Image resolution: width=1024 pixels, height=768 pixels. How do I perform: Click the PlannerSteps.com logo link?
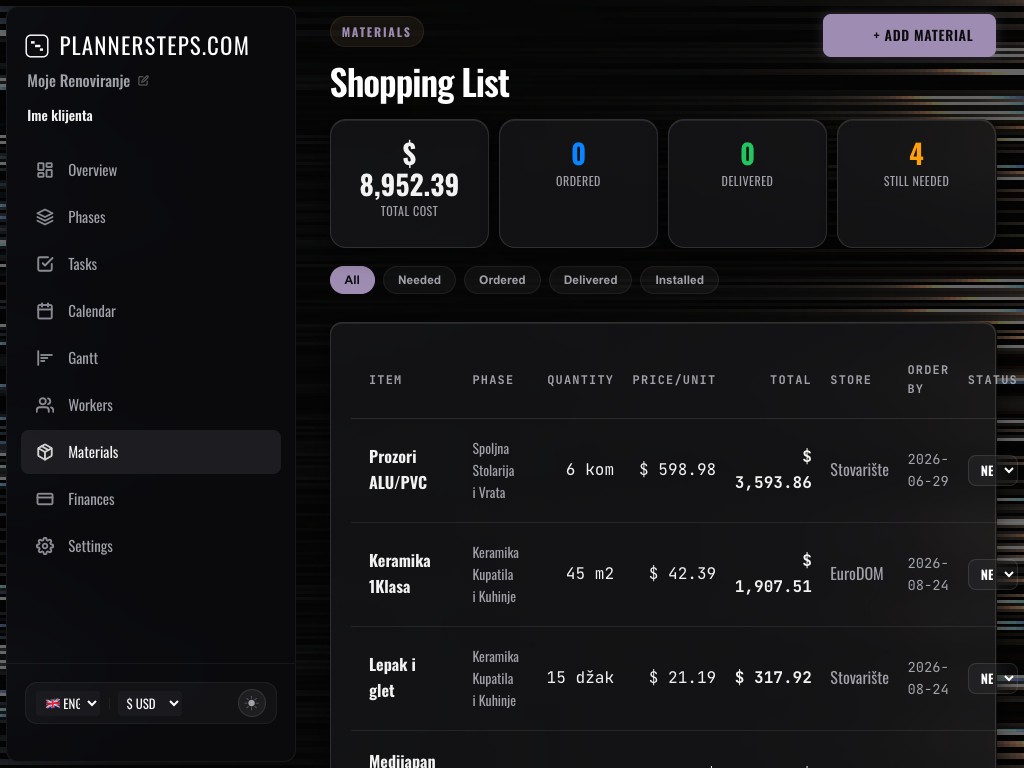coord(138,46)
